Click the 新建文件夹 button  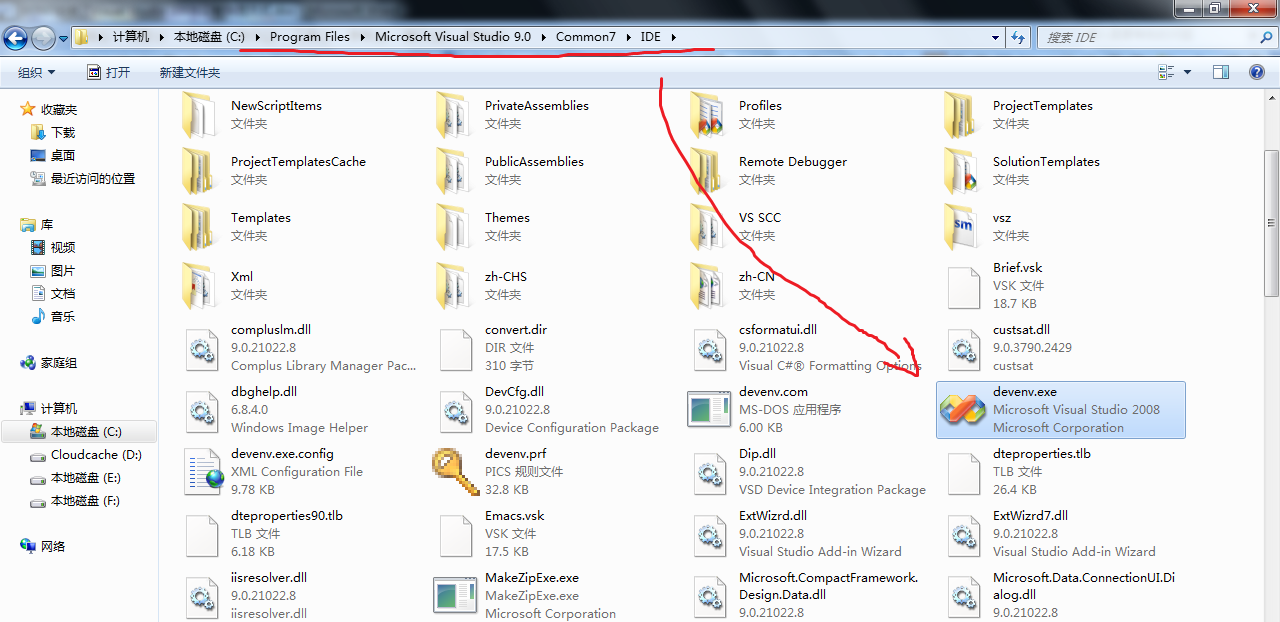coord(190,72)
